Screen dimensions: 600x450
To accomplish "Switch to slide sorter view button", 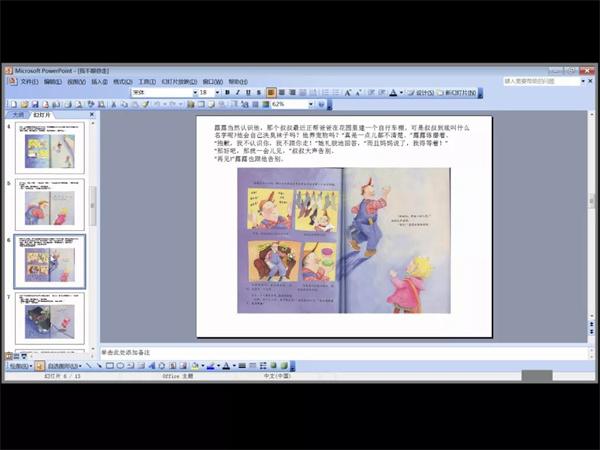I will pyautogui.click(x=16, y=356).
